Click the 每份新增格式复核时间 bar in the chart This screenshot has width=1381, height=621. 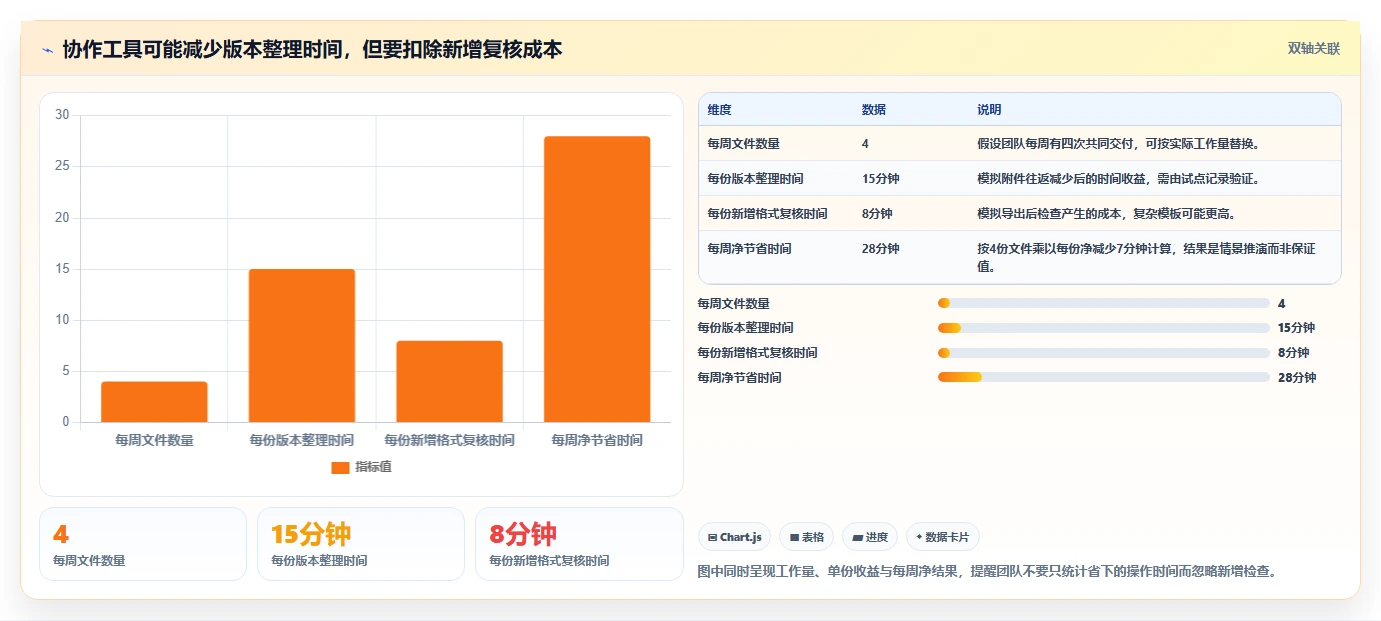[x=449, y=381]
